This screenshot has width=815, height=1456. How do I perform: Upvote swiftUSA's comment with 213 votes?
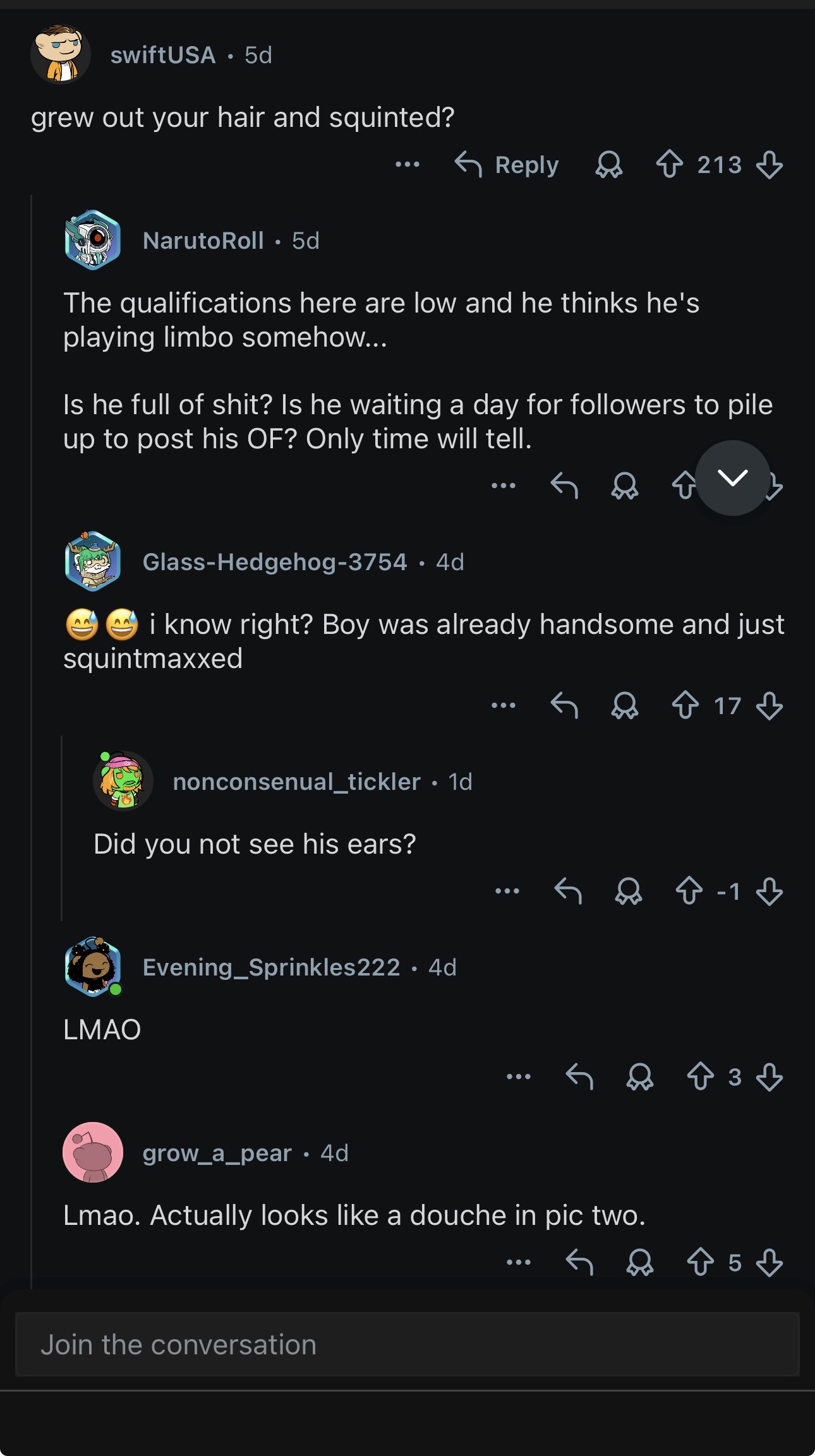click(670, 165)
